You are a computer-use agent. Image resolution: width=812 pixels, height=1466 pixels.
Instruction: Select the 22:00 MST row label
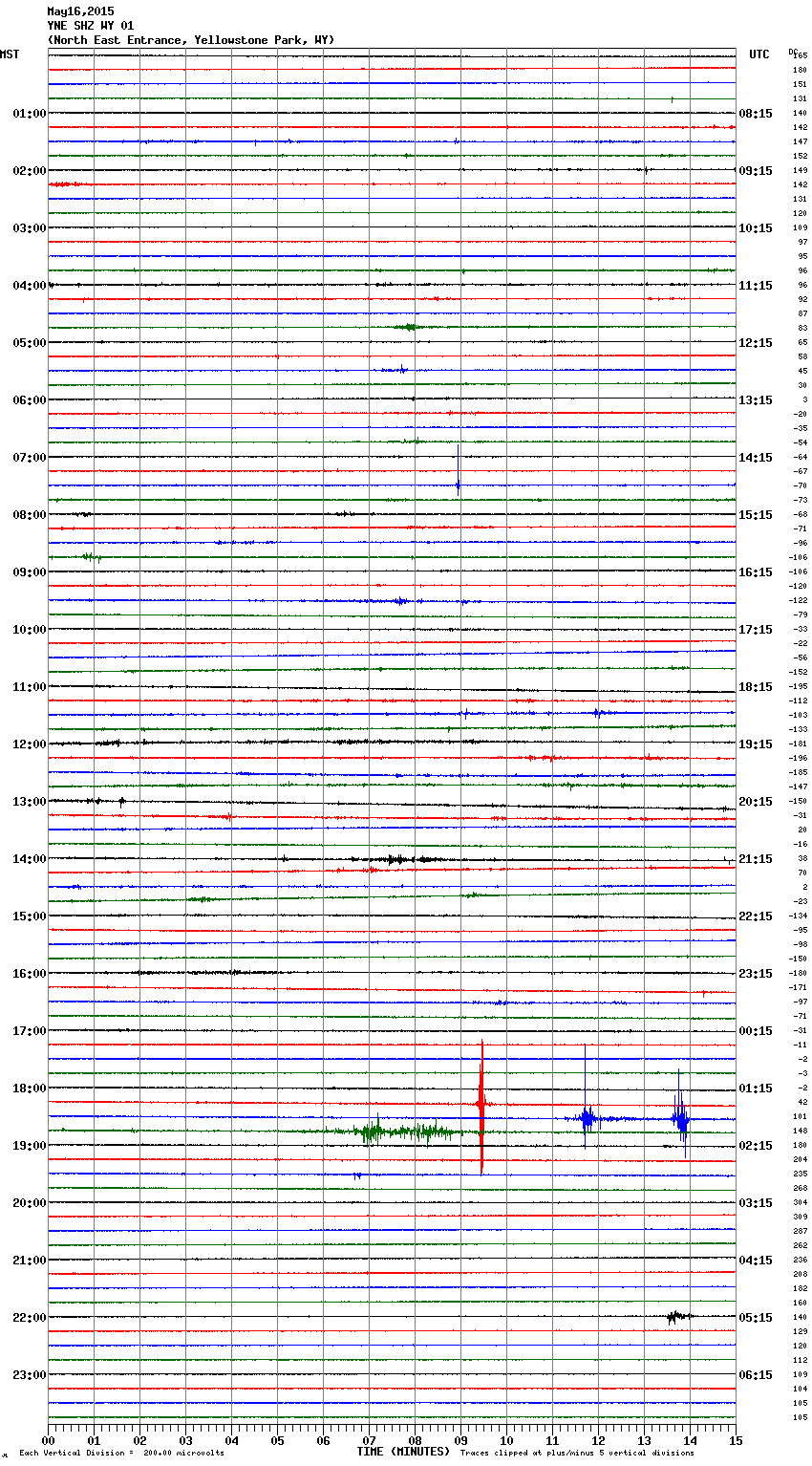click(29, 1318)
